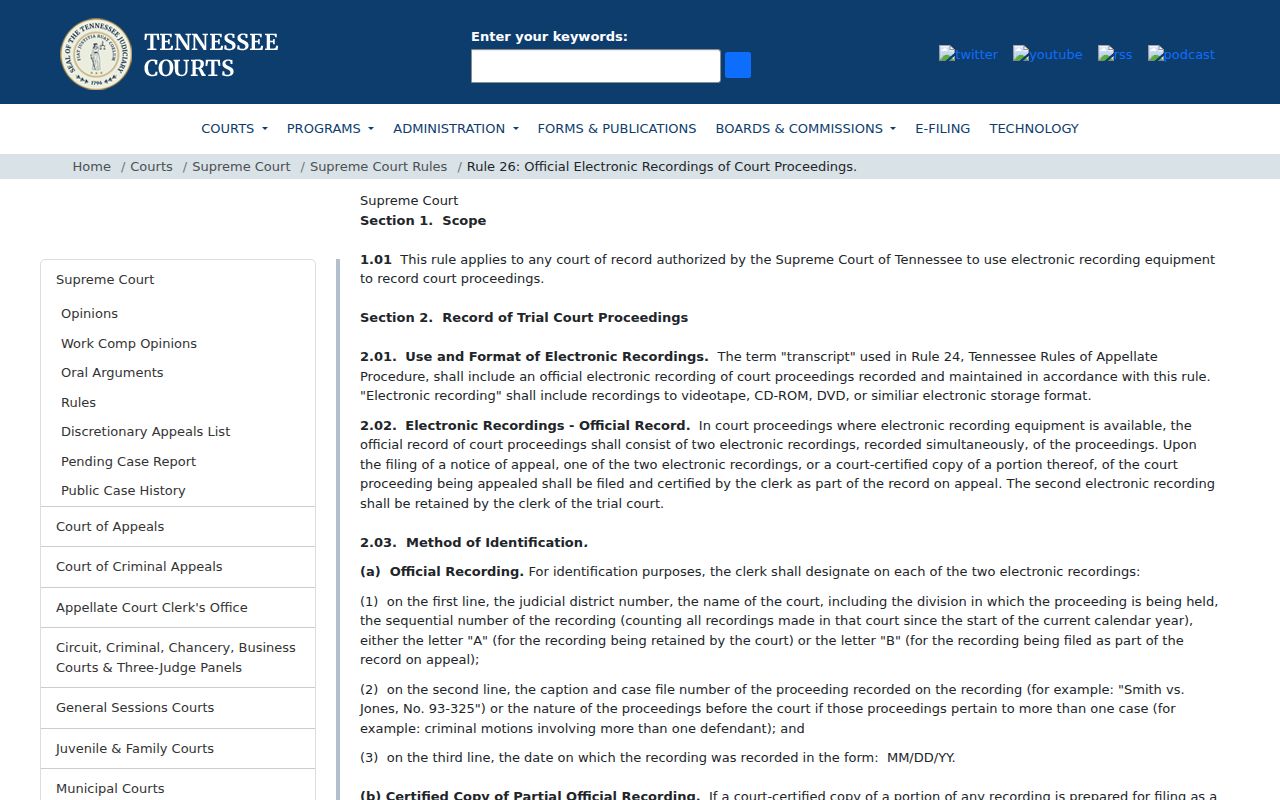Image resolution: width=1280 pixels, height=800 pixels.
Task: Click the '2.03. Method of Identification.' heading
Action: [x=474, y=542]
